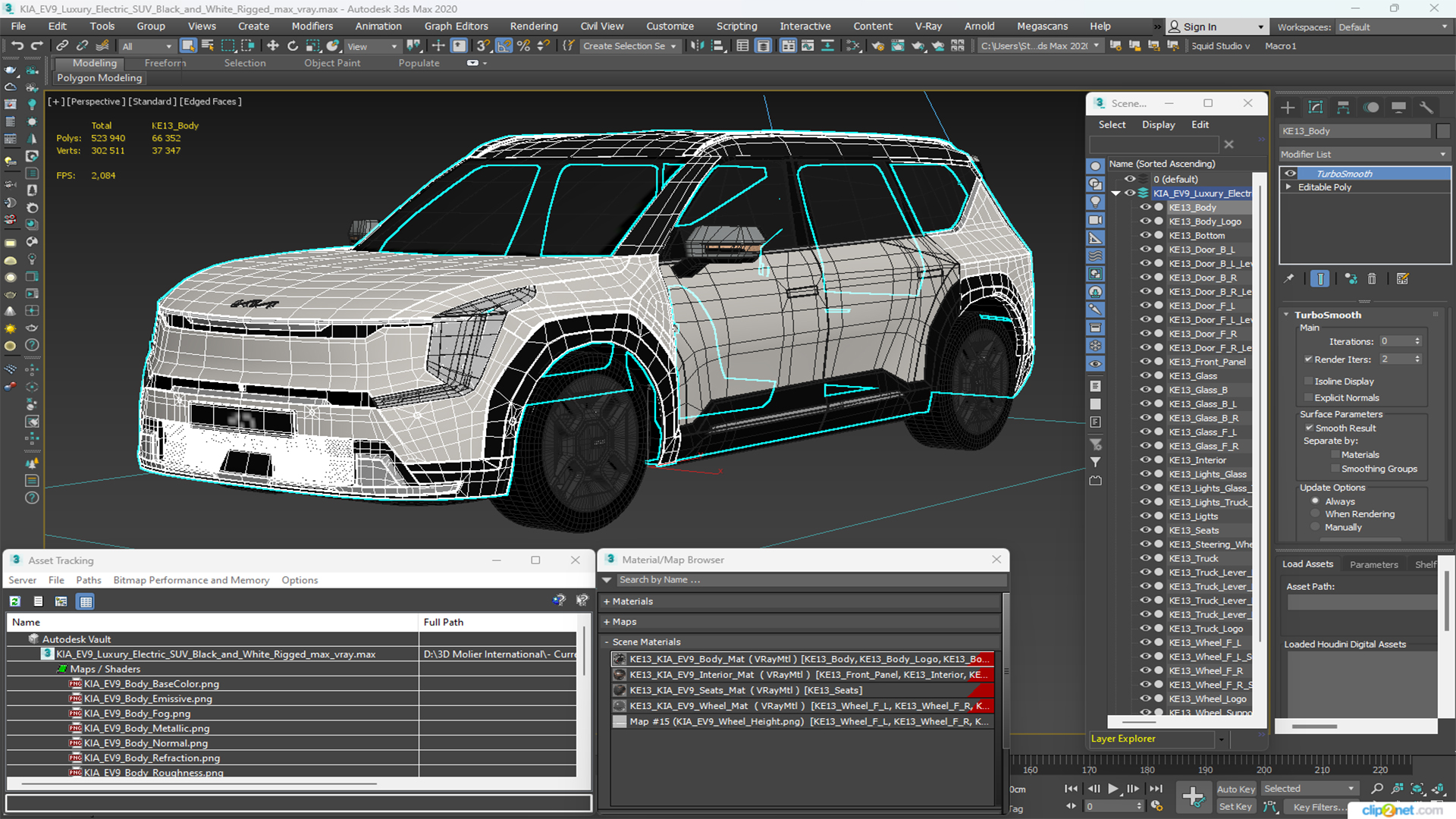Viewport: 1456px width, 819px height.
Task: Click the Undo arrow in main toolbar
Action: (17, 46)
